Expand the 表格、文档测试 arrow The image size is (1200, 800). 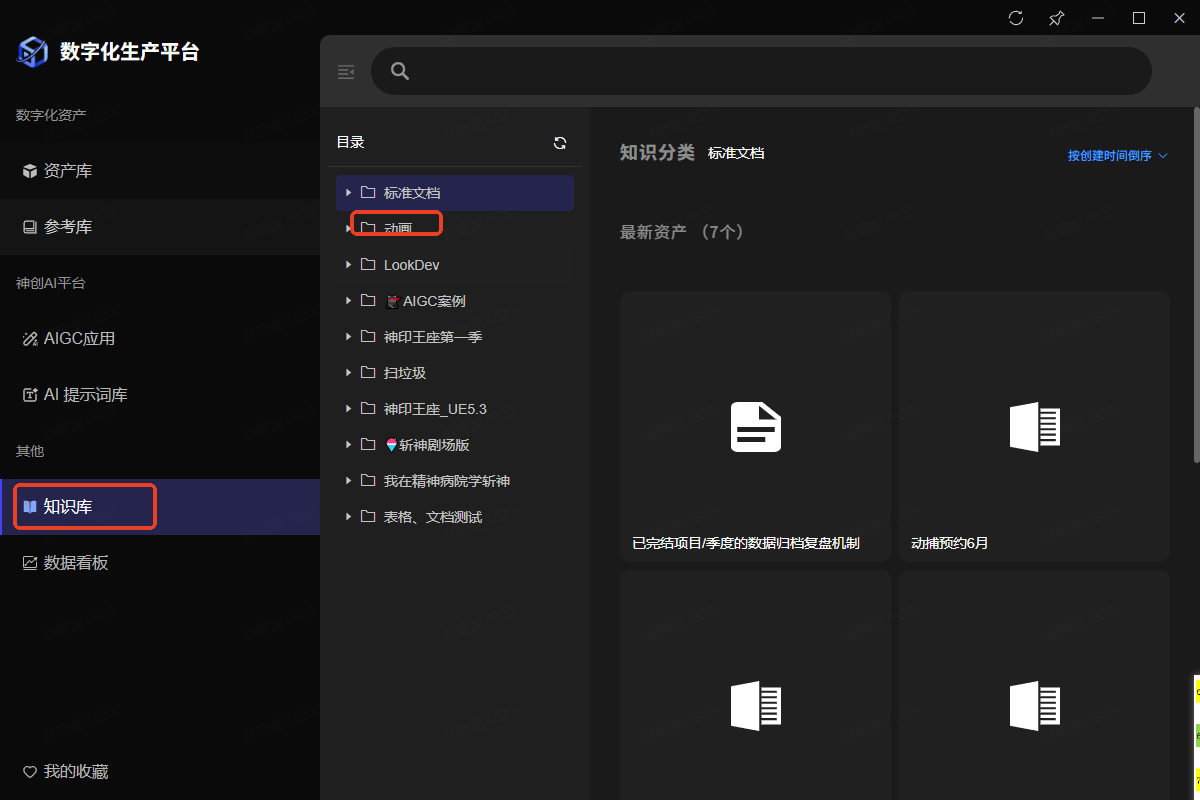[348, 516]
